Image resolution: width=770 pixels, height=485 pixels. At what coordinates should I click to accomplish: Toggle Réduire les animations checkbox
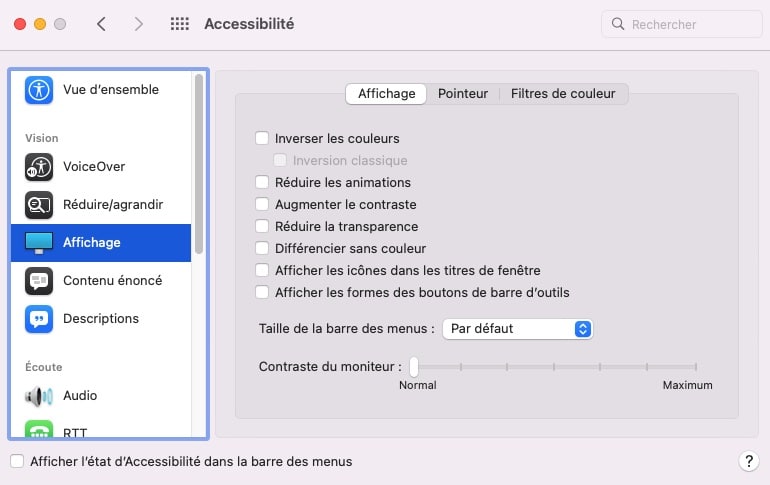(262, 182)
